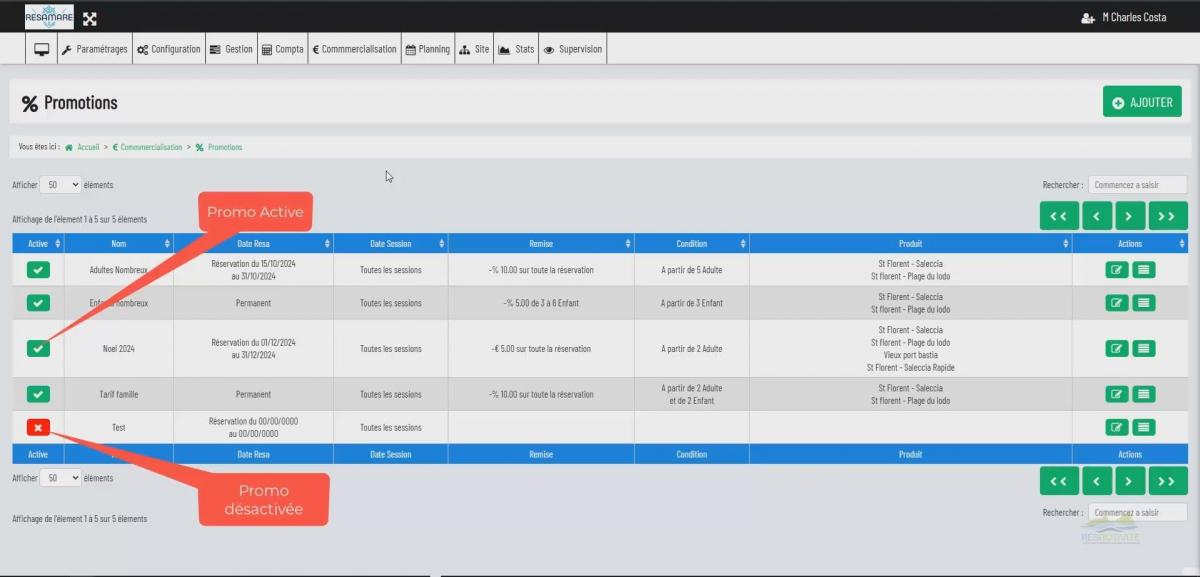Image resolution: width=1200 pixels, height=577 pixels.
Task: Open details list for Test promotion
Action: [x=1144, y=427]
